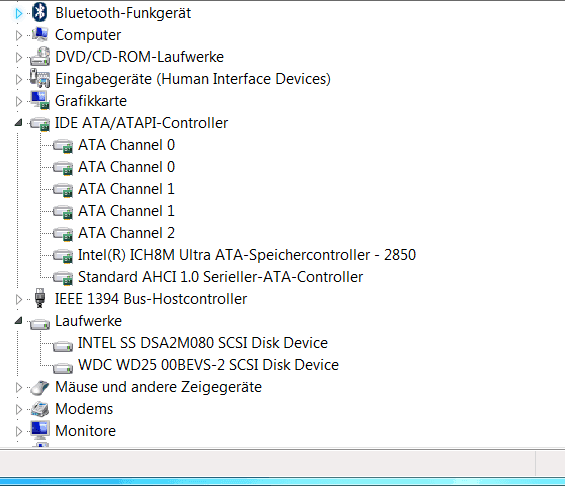Collapse the Laufwerke node
This screenshot has width=565, height=486.
[x=18, y=321]
